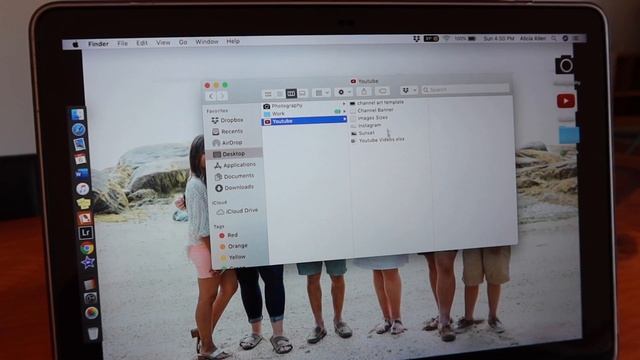Select the Red tag in sidebar
The width and height of the screenshot is (640, 360).
tap(229, 235)
